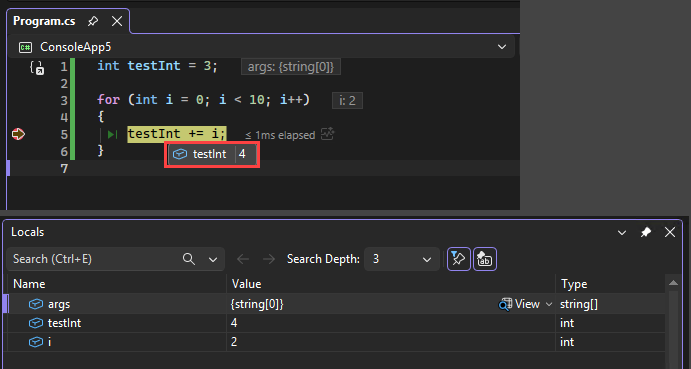This screenshot has height=369, width=691.
Task: Click the '≤ 1ms elapsed' perf tip
Action: pos(280,135)
